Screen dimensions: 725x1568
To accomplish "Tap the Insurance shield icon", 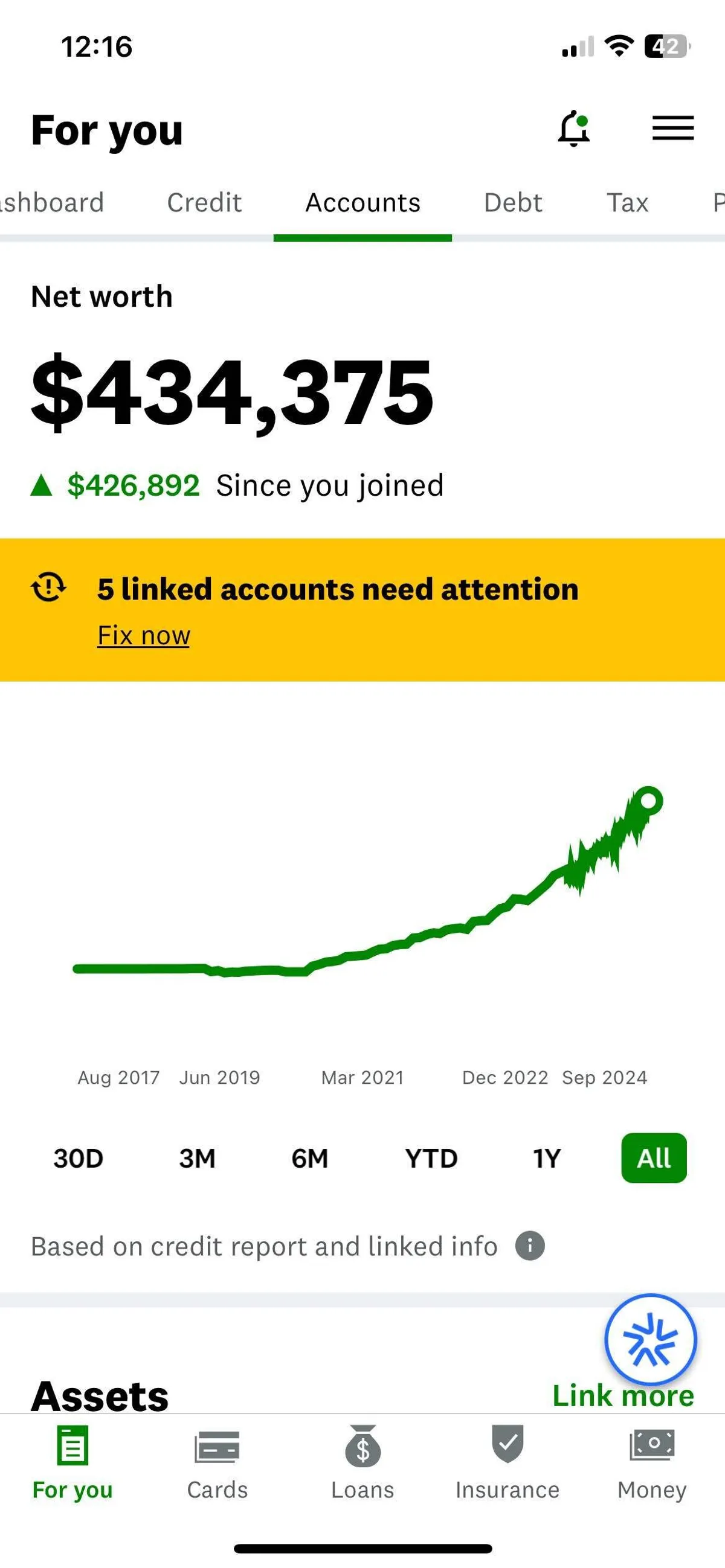I will click(x=507, y=1444).
